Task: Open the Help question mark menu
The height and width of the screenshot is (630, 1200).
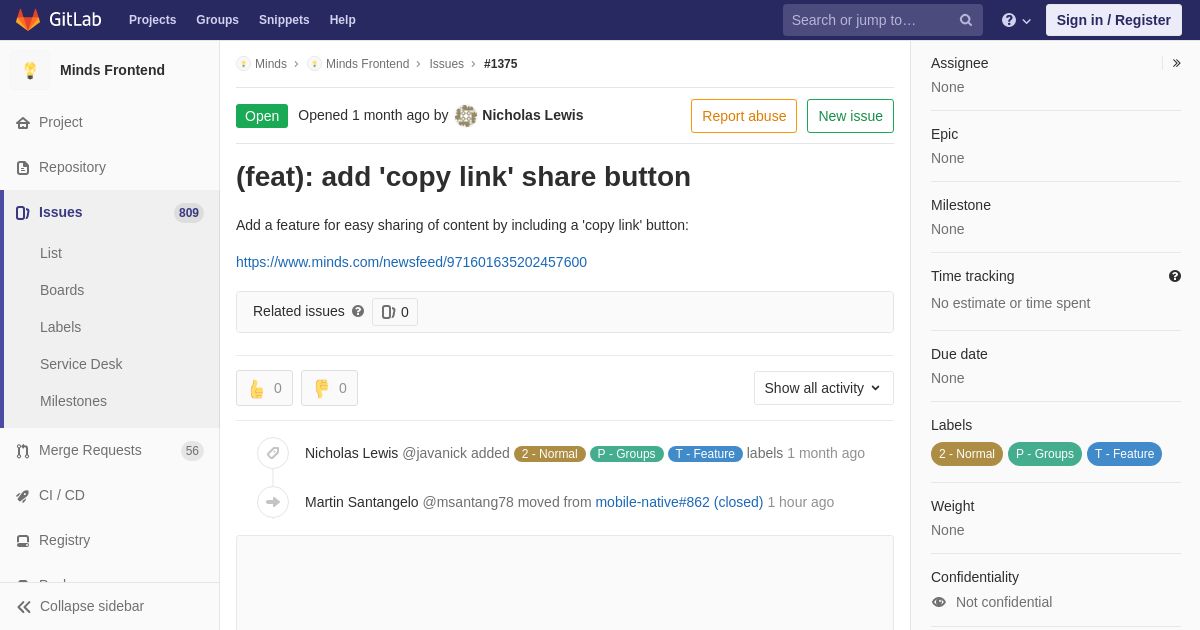Action: point(1016,20)
